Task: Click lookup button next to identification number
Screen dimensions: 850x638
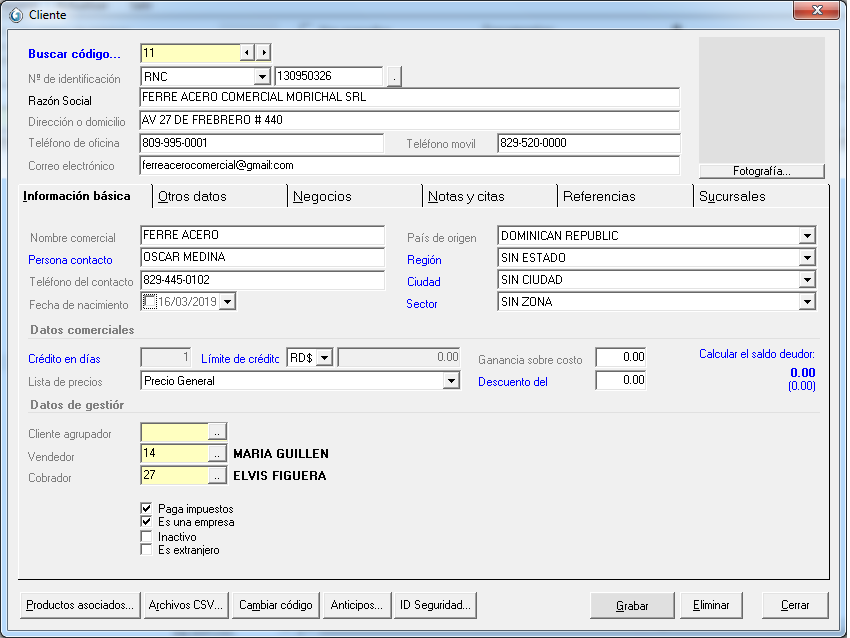Action: (394, 77)
